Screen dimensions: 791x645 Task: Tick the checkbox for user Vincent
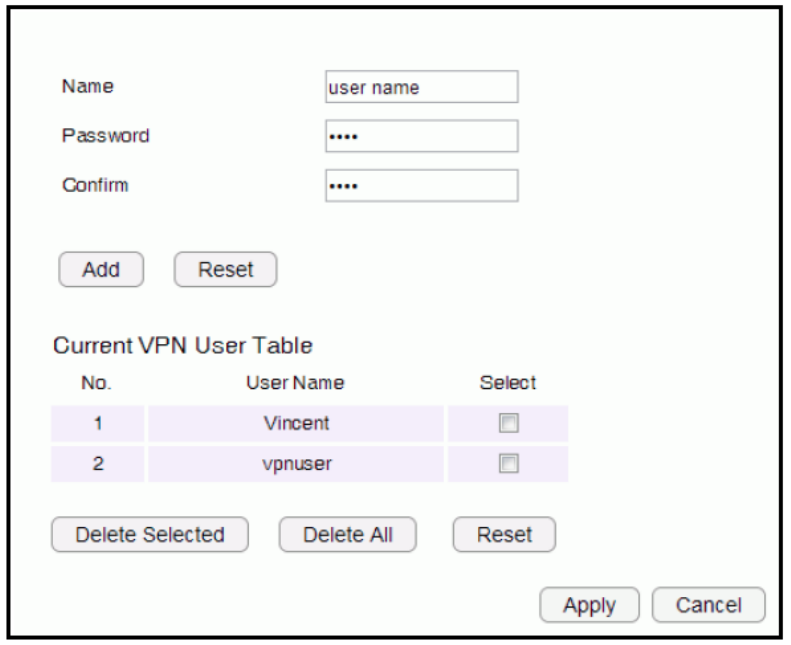[508, 424]
